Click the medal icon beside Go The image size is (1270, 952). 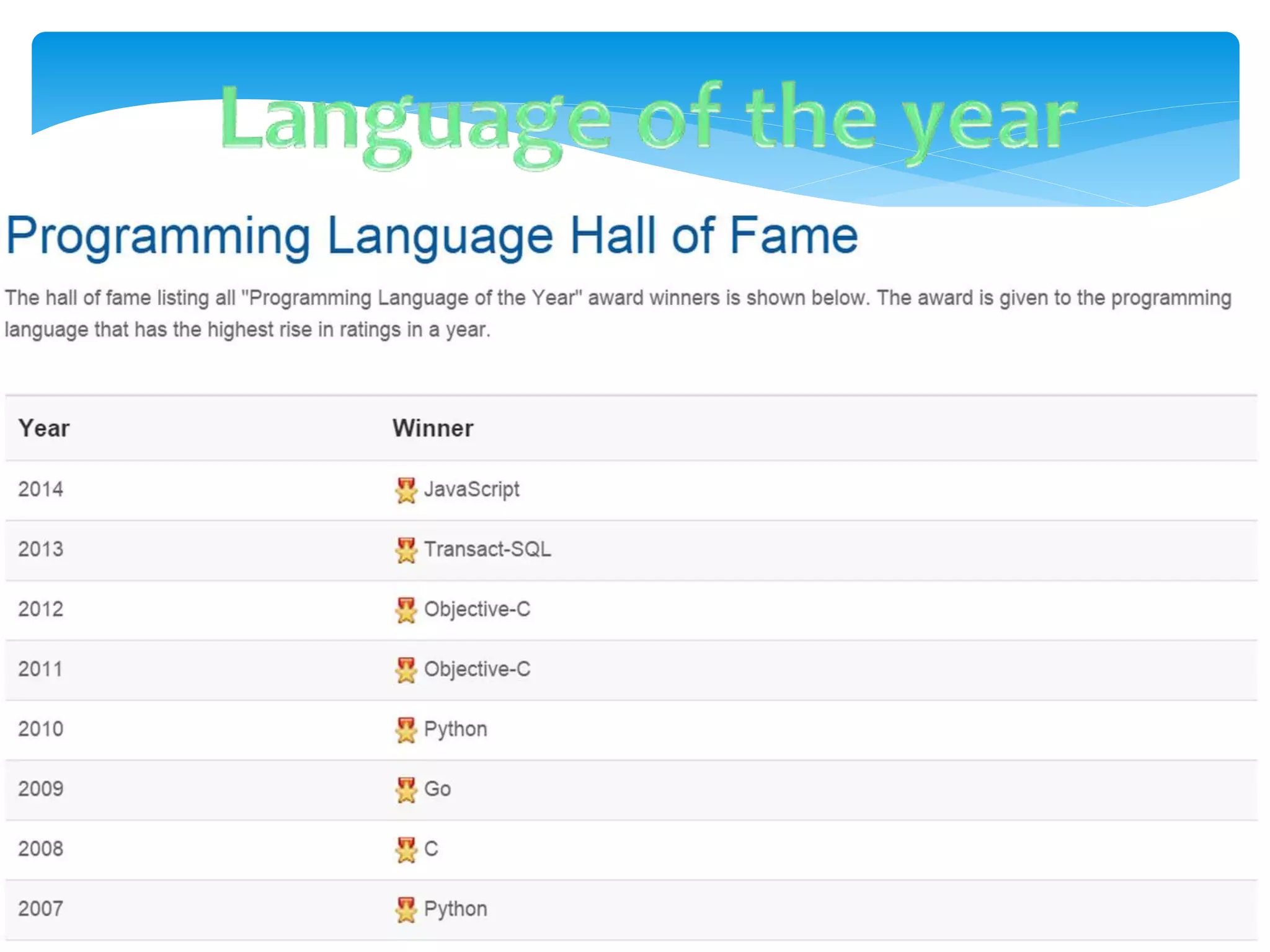[406, 790]
